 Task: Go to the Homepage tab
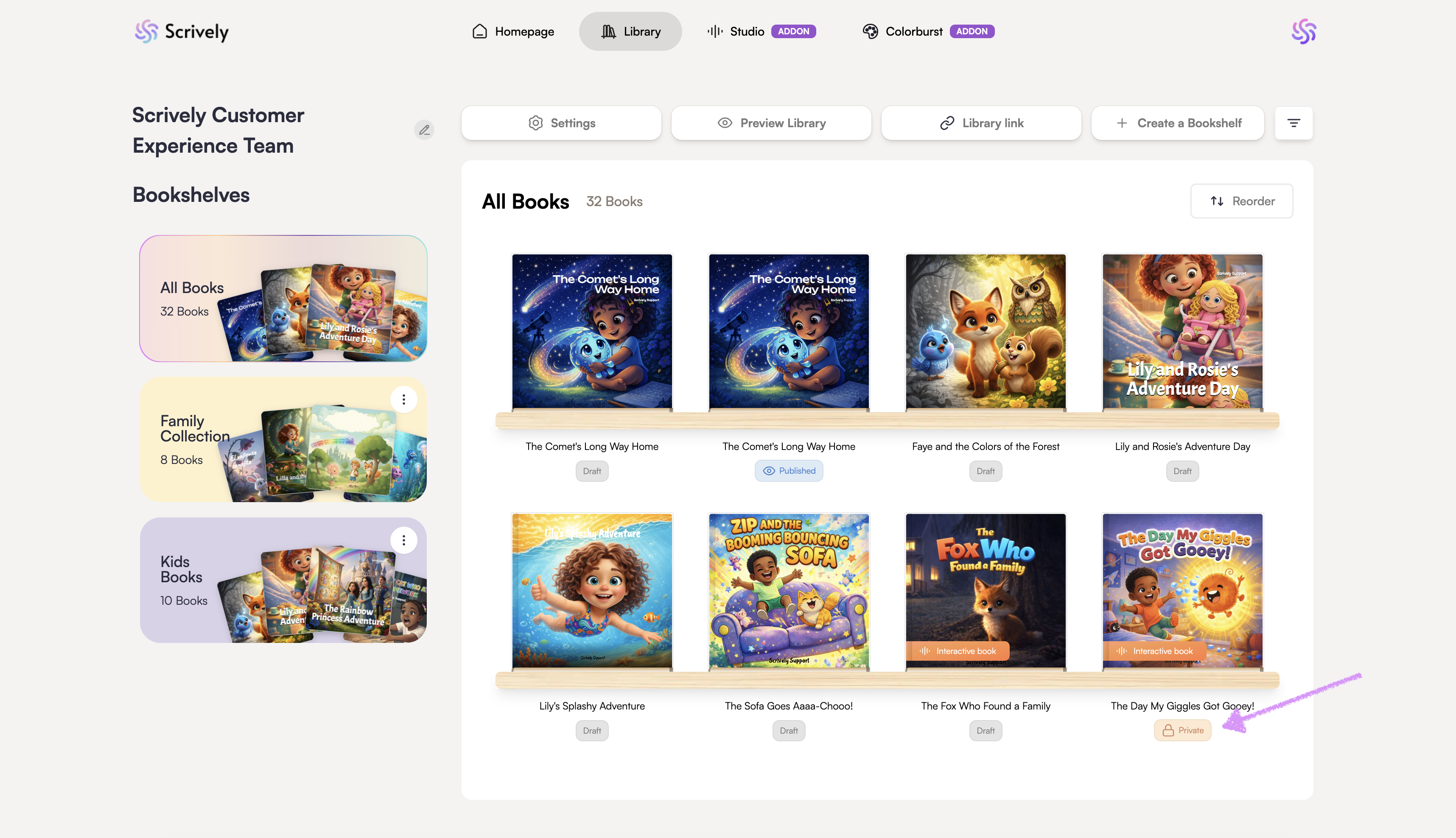[513, 32]
